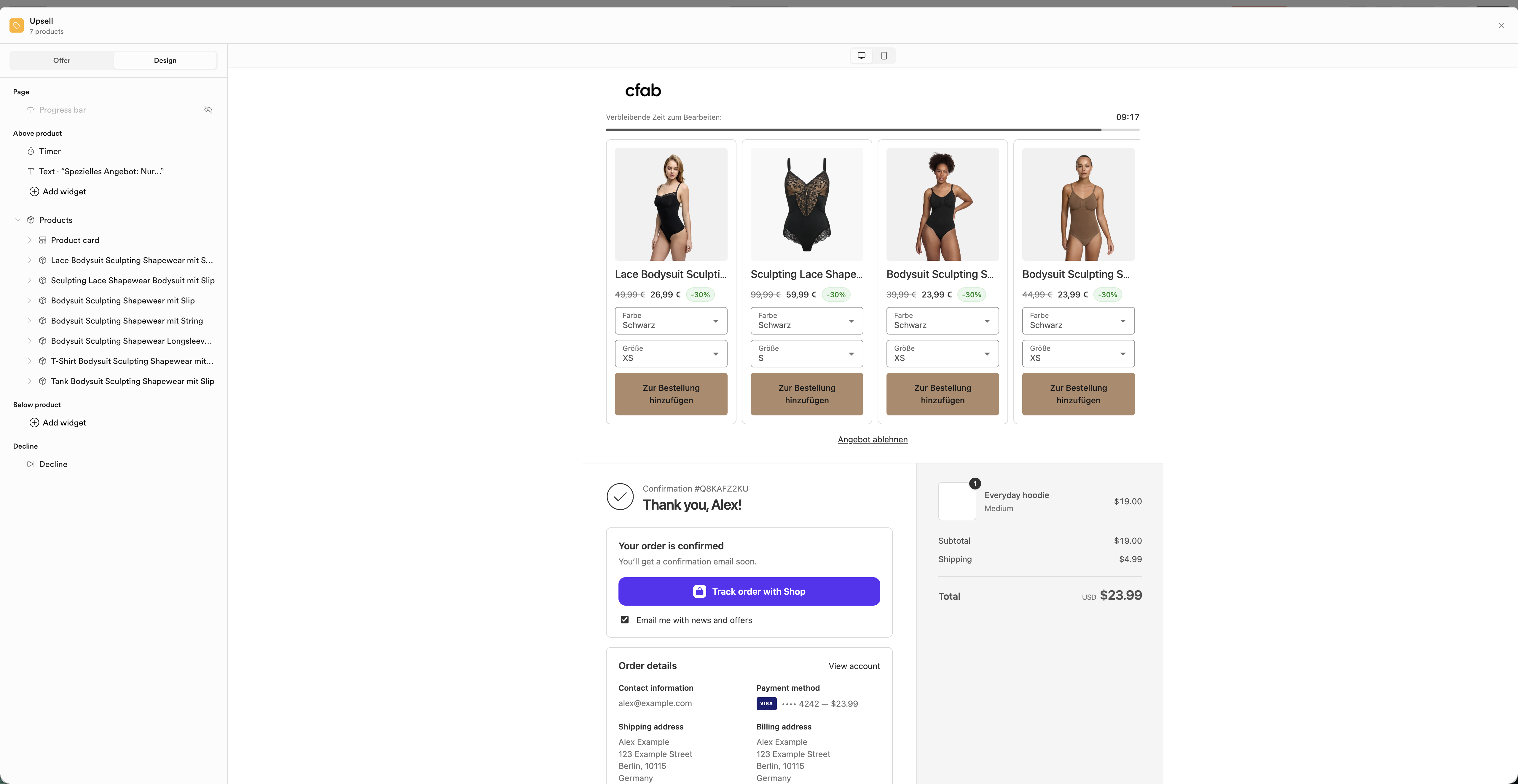
Task: Open View account link
Action: (854, 666)
